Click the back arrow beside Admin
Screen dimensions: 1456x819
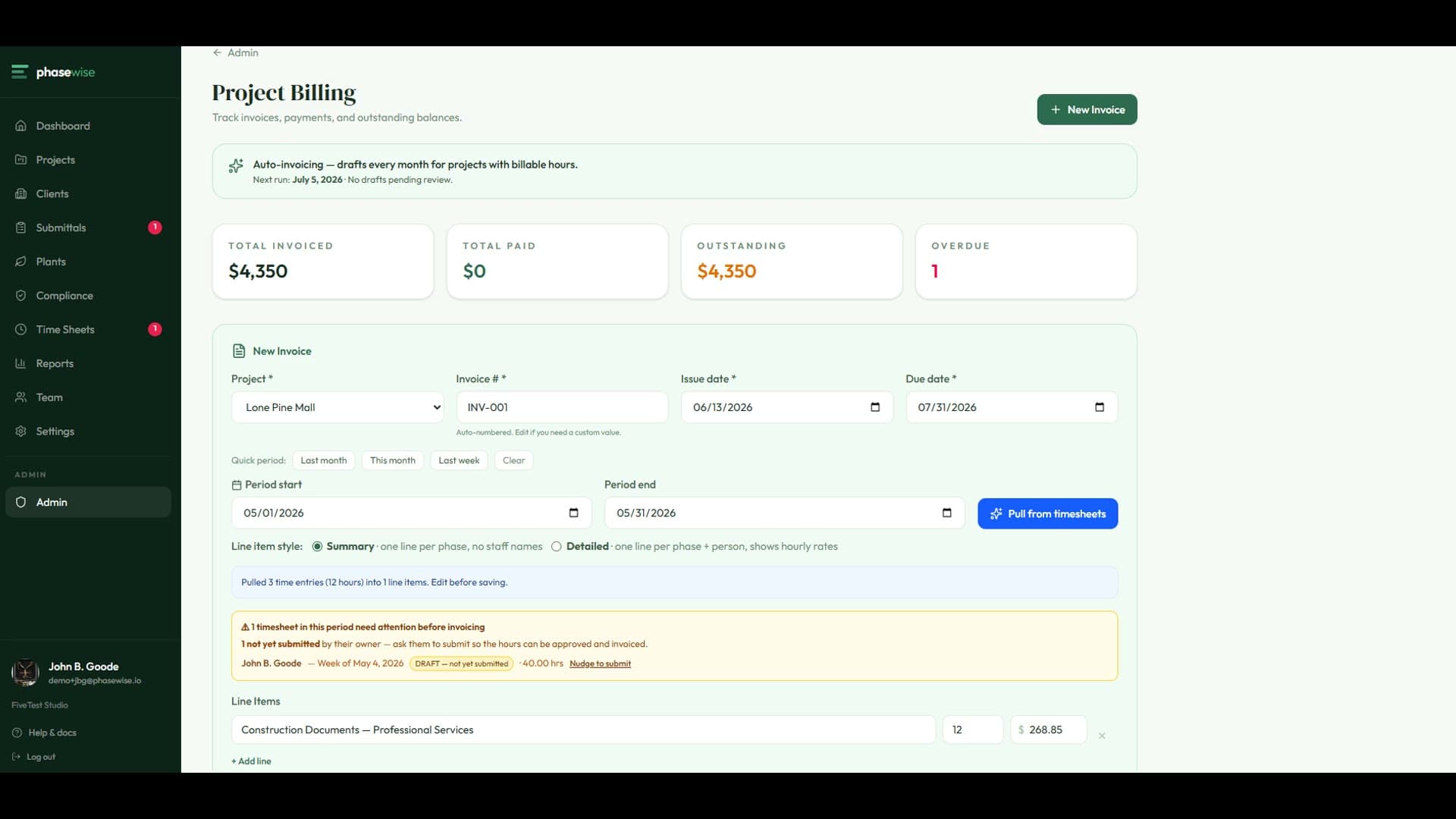point(217,52)
